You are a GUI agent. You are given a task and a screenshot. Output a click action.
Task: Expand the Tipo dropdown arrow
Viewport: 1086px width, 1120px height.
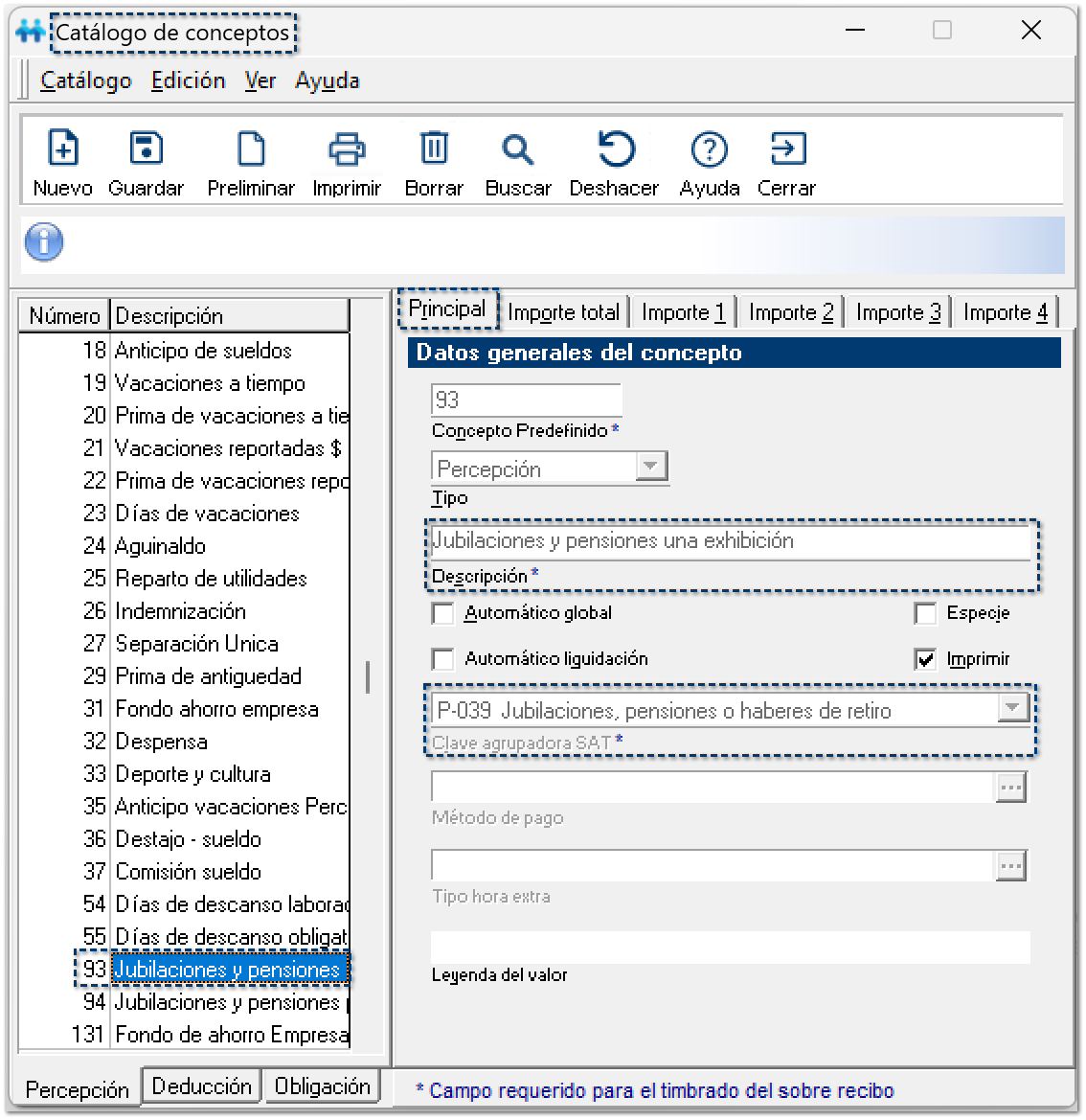[651, 467]
